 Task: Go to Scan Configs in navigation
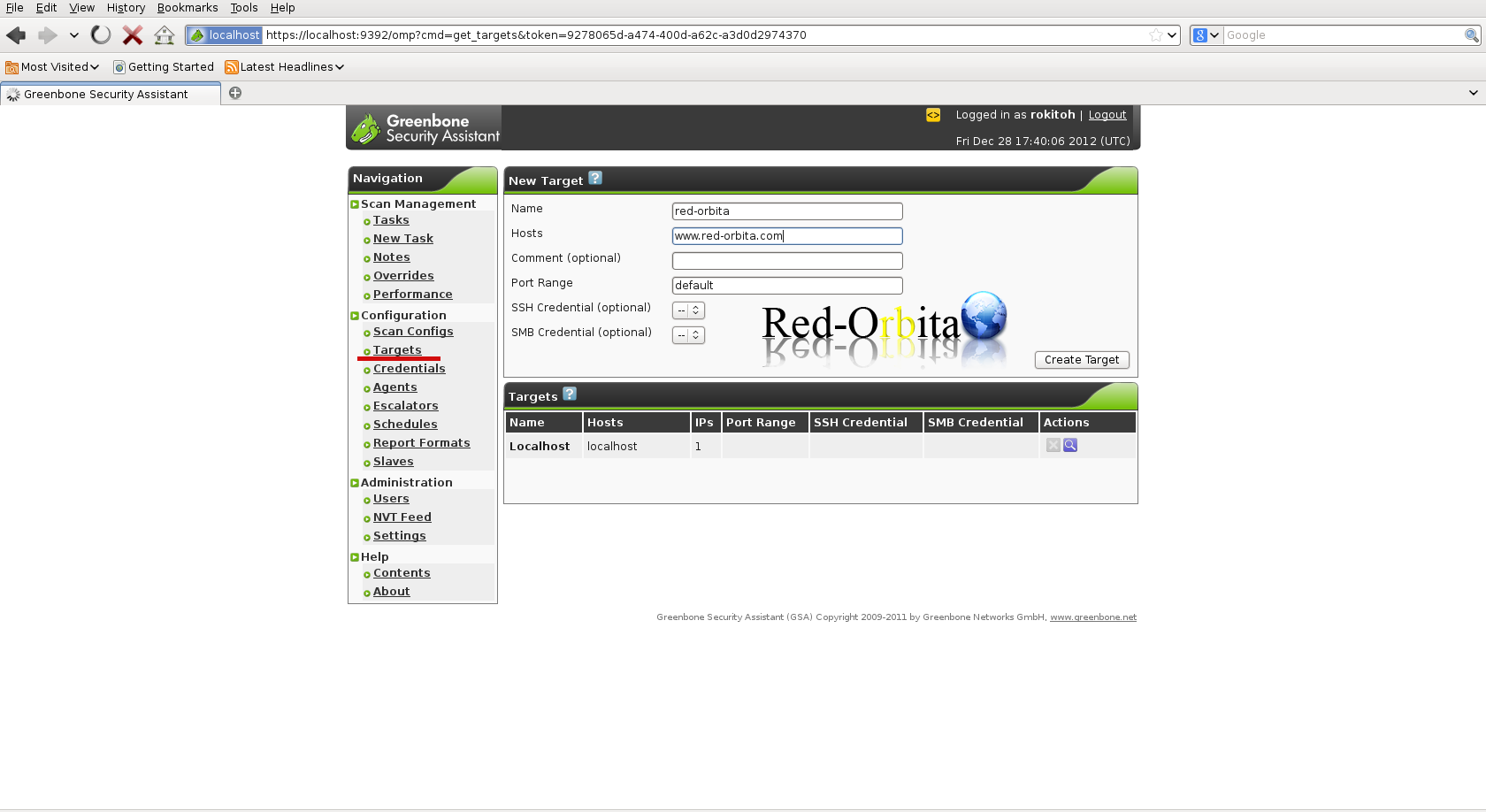(413, 332)
